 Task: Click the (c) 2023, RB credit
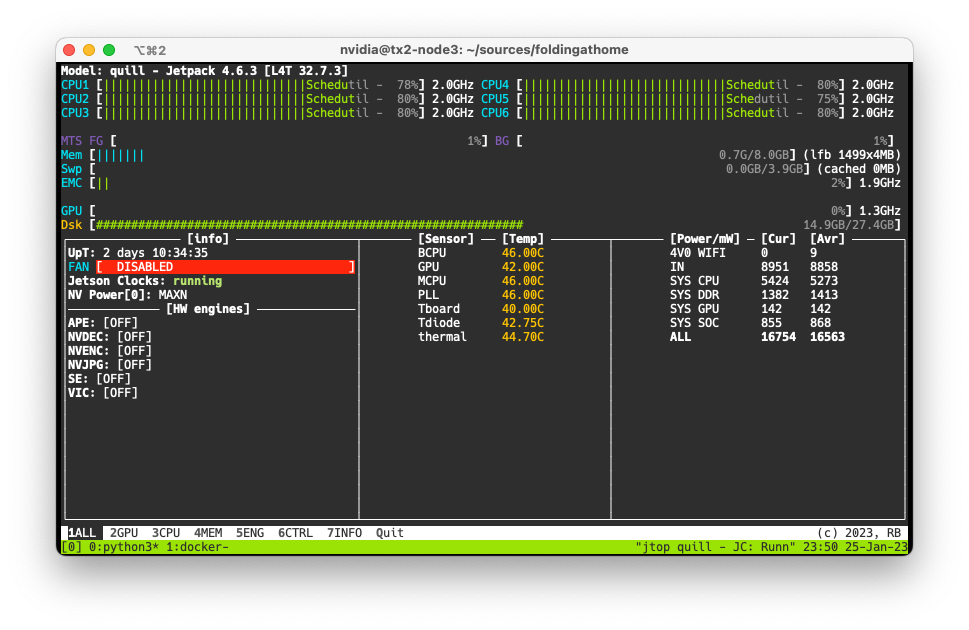click(x=859, y=533)
